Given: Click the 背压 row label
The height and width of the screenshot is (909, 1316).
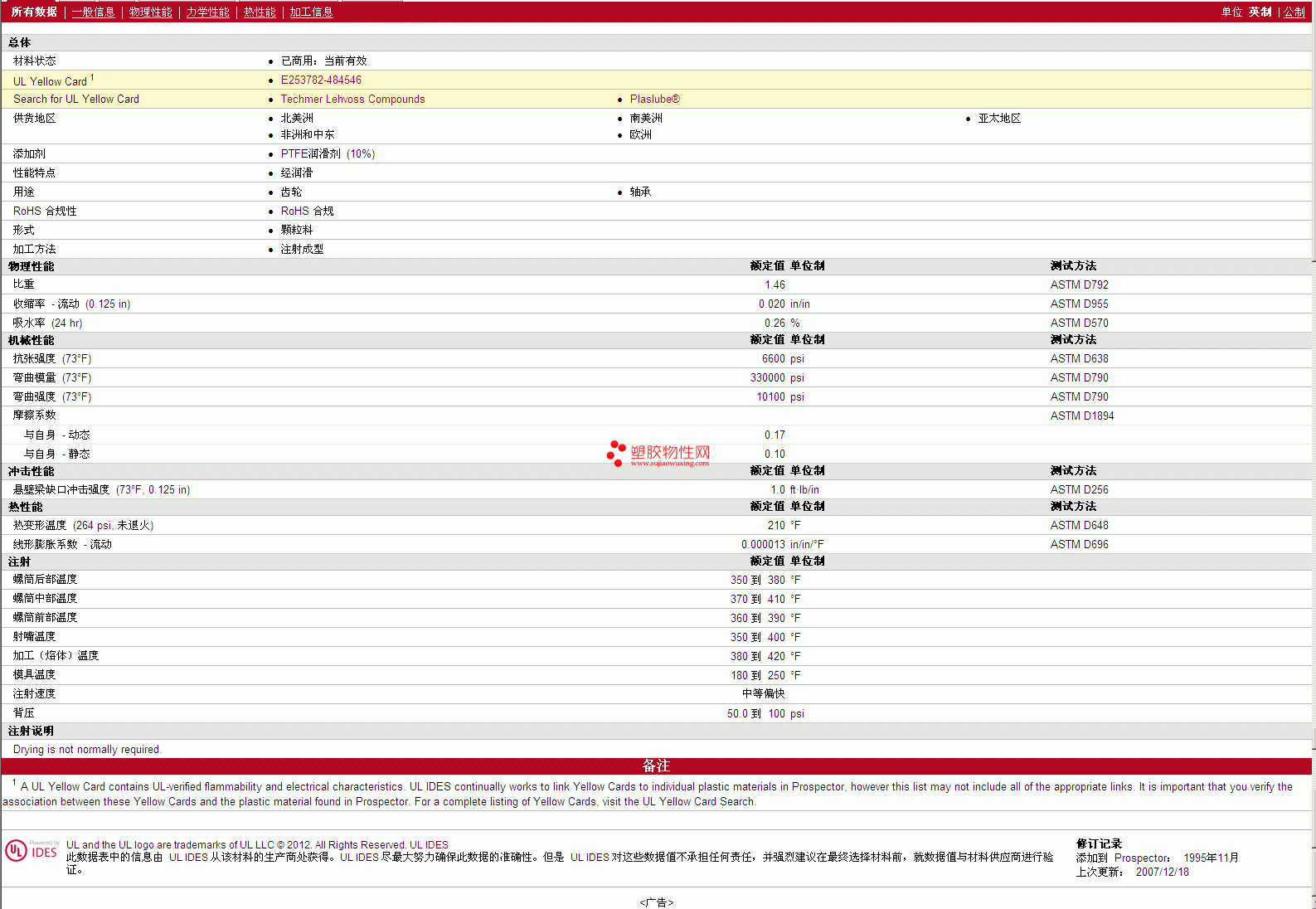Looking at the screenshot, I should tap(23, 712).
